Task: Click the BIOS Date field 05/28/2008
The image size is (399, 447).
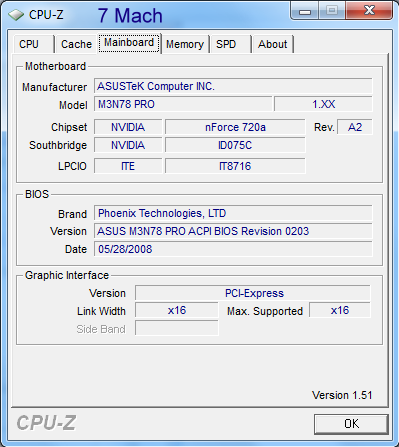Action: 233,249
